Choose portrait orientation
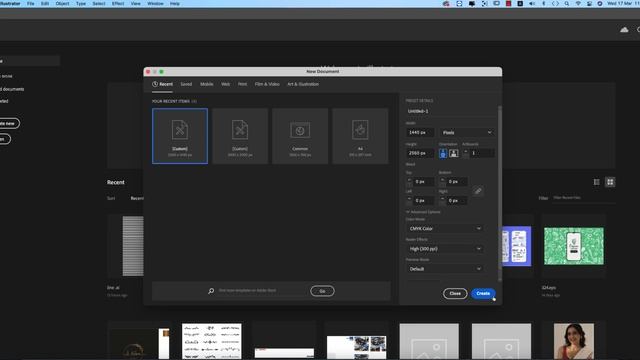The image size is (640, 360). pyautogui.click(x=443, y=153)
